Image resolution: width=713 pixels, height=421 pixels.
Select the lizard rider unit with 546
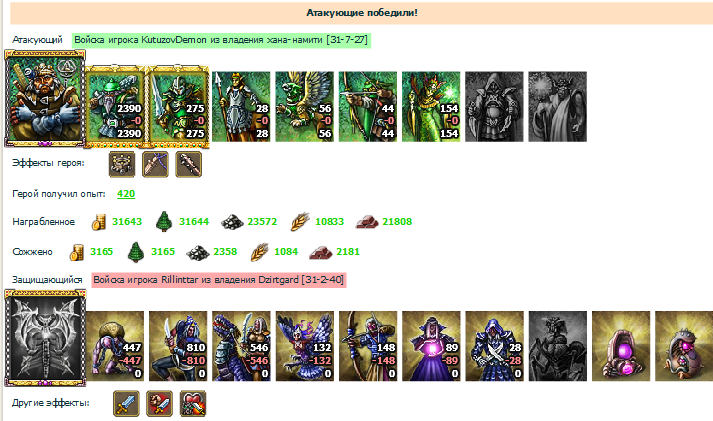coord(241,346)
